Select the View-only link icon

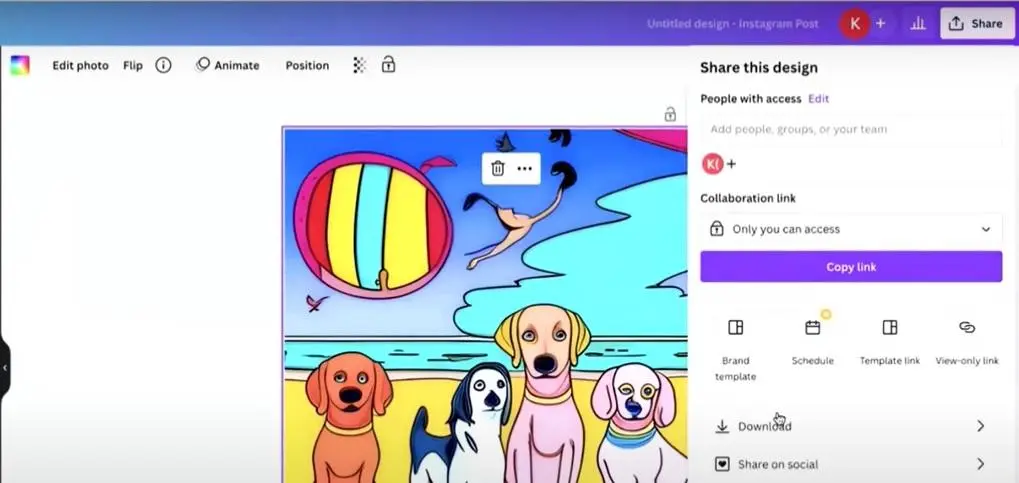[x=966, y=328]
